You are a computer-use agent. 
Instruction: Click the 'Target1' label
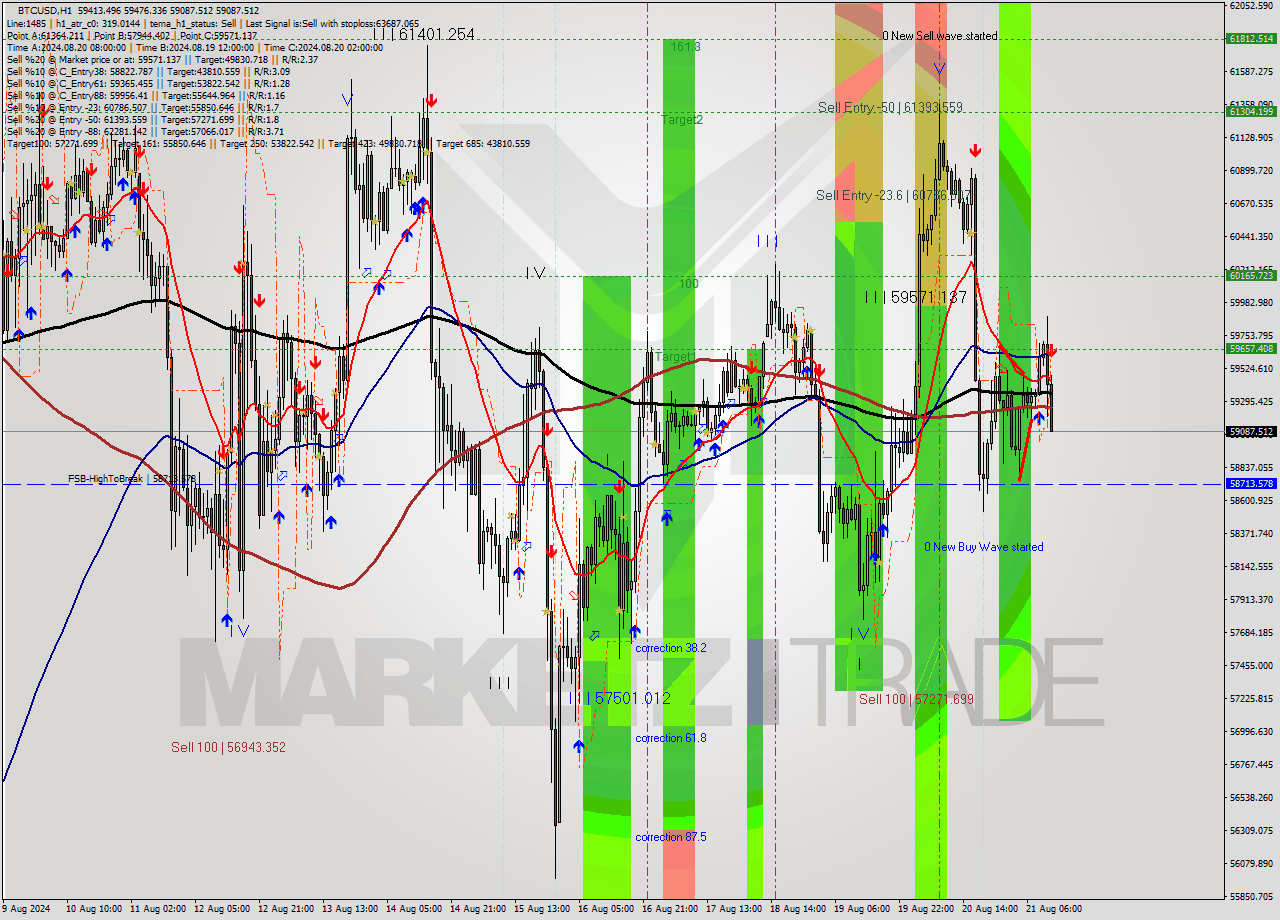[674, 357]
